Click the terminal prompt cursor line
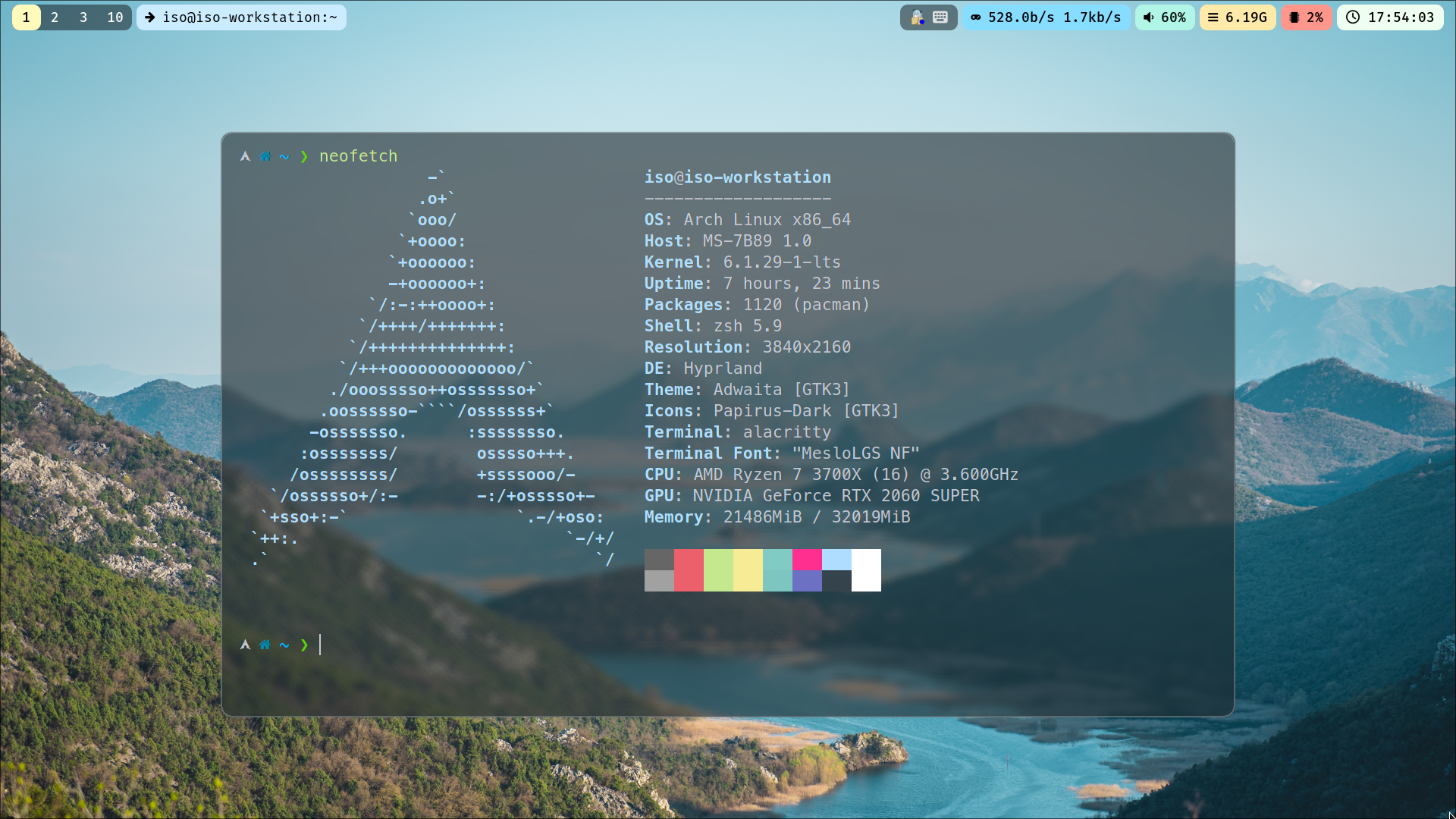The height and width of the screenshot is (819, 1456). [x=321, y=645]
